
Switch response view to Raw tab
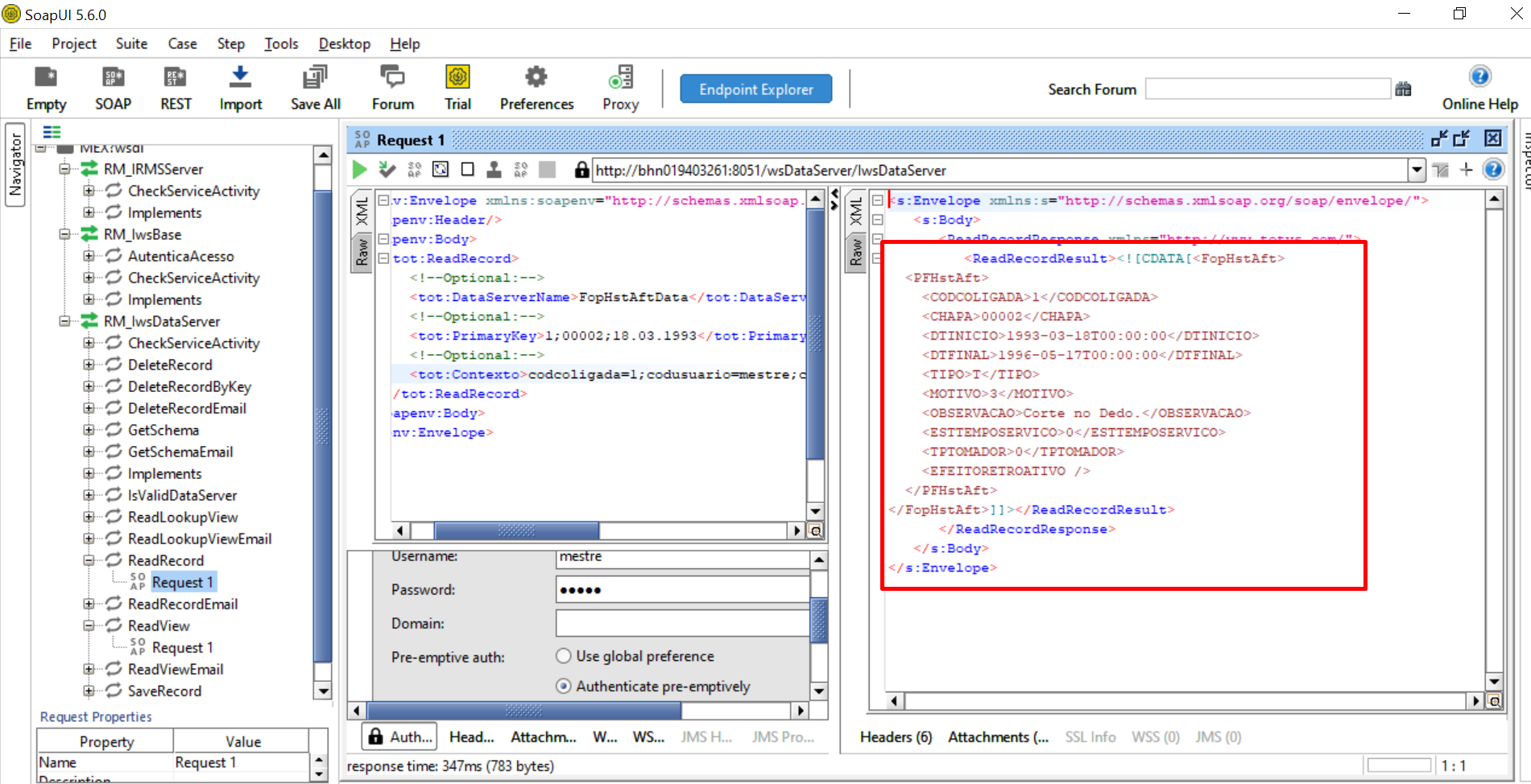(855, 252)
